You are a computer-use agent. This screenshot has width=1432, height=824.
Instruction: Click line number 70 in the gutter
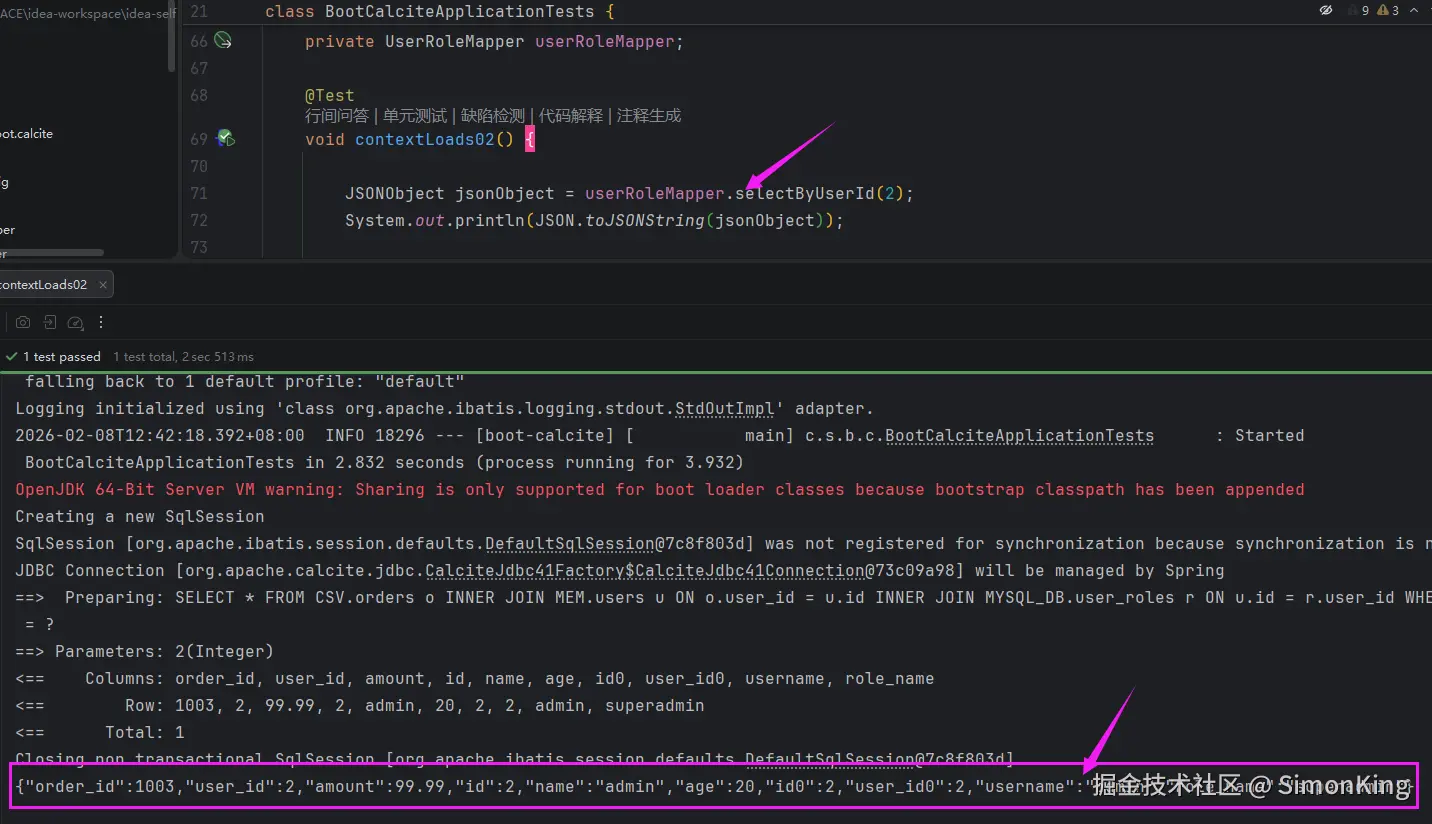tap(198, 166)
